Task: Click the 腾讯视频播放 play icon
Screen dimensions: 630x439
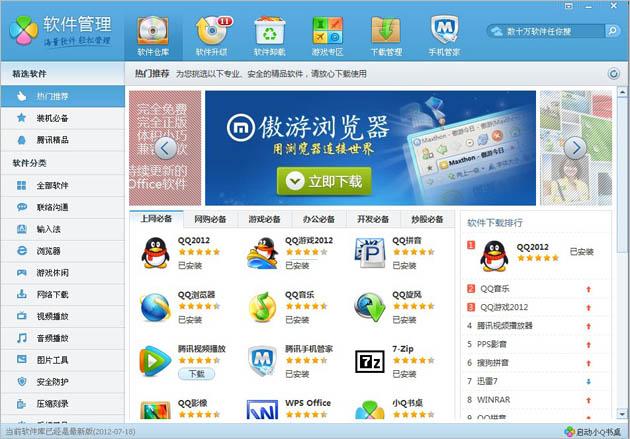Action: 155,361
